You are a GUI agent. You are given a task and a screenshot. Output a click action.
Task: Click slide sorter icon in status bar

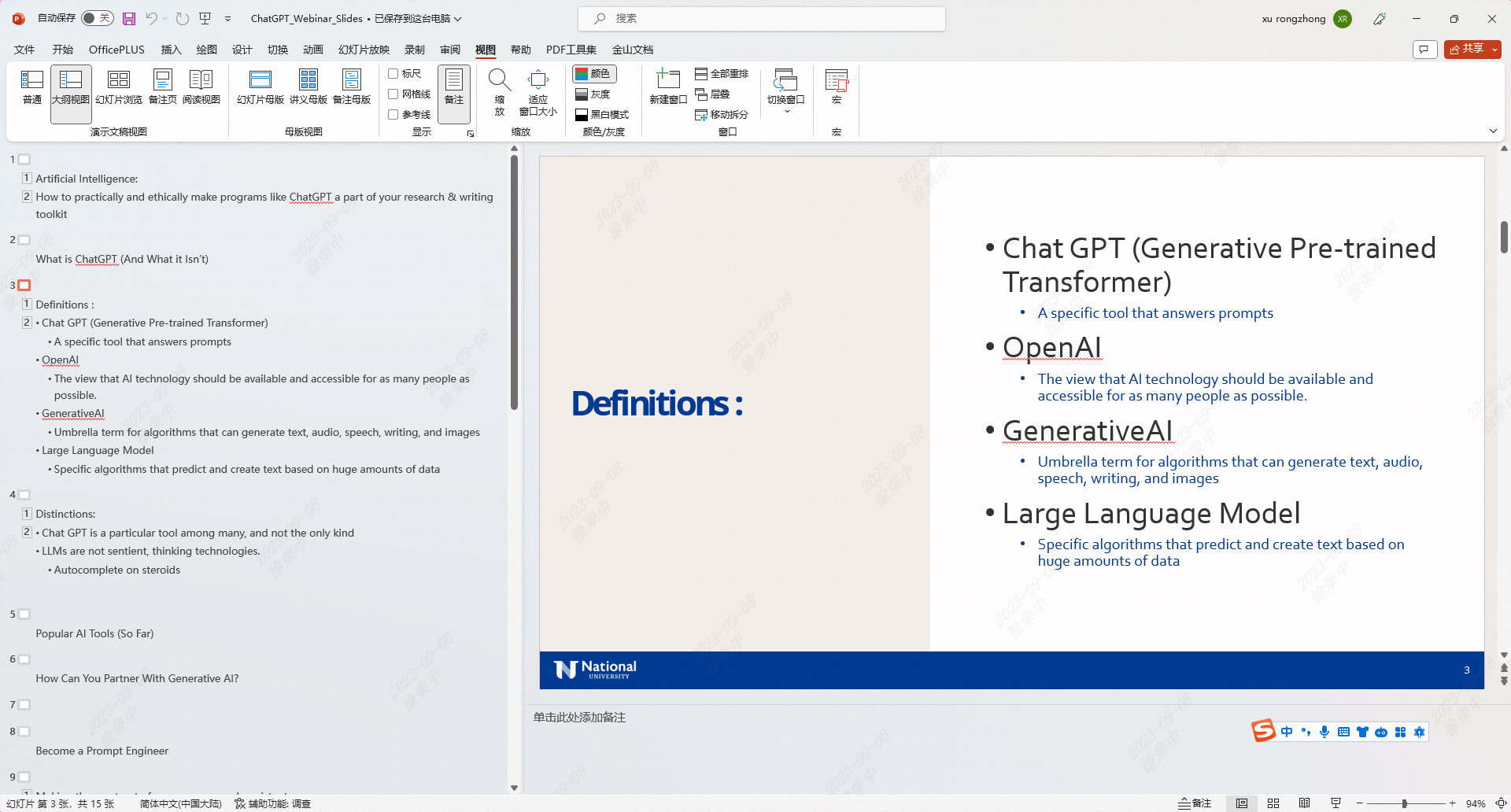click(x=1273, y=803)
